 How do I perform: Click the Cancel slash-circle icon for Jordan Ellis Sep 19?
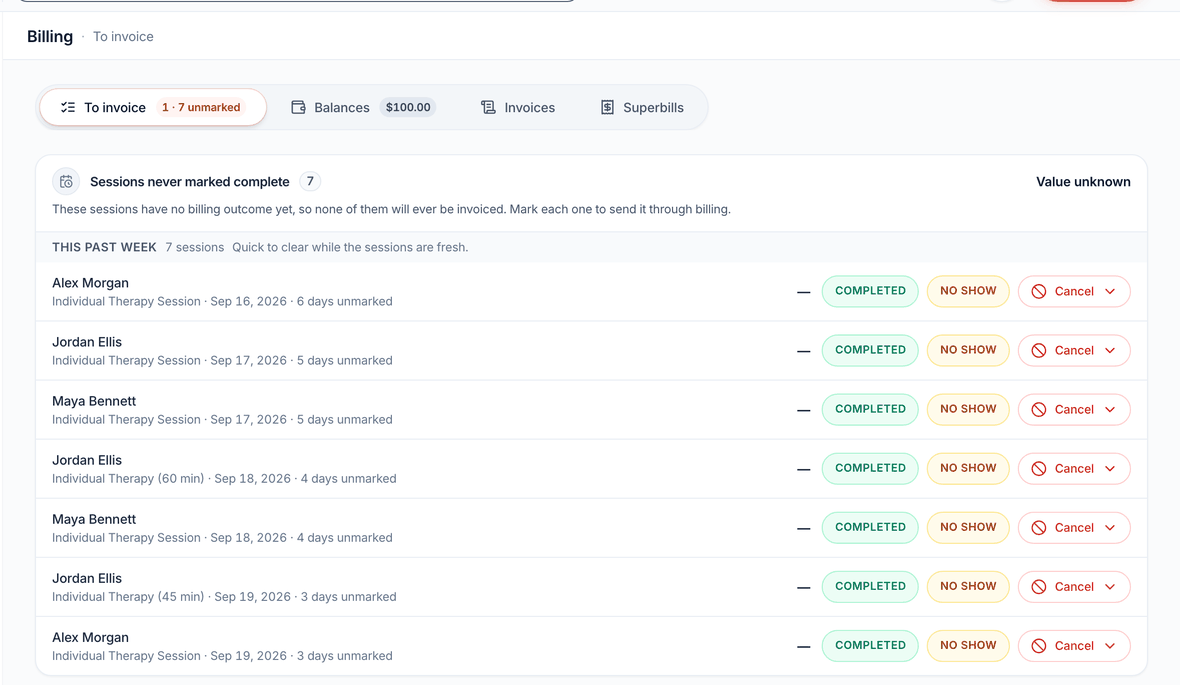tap(1039, 587)
